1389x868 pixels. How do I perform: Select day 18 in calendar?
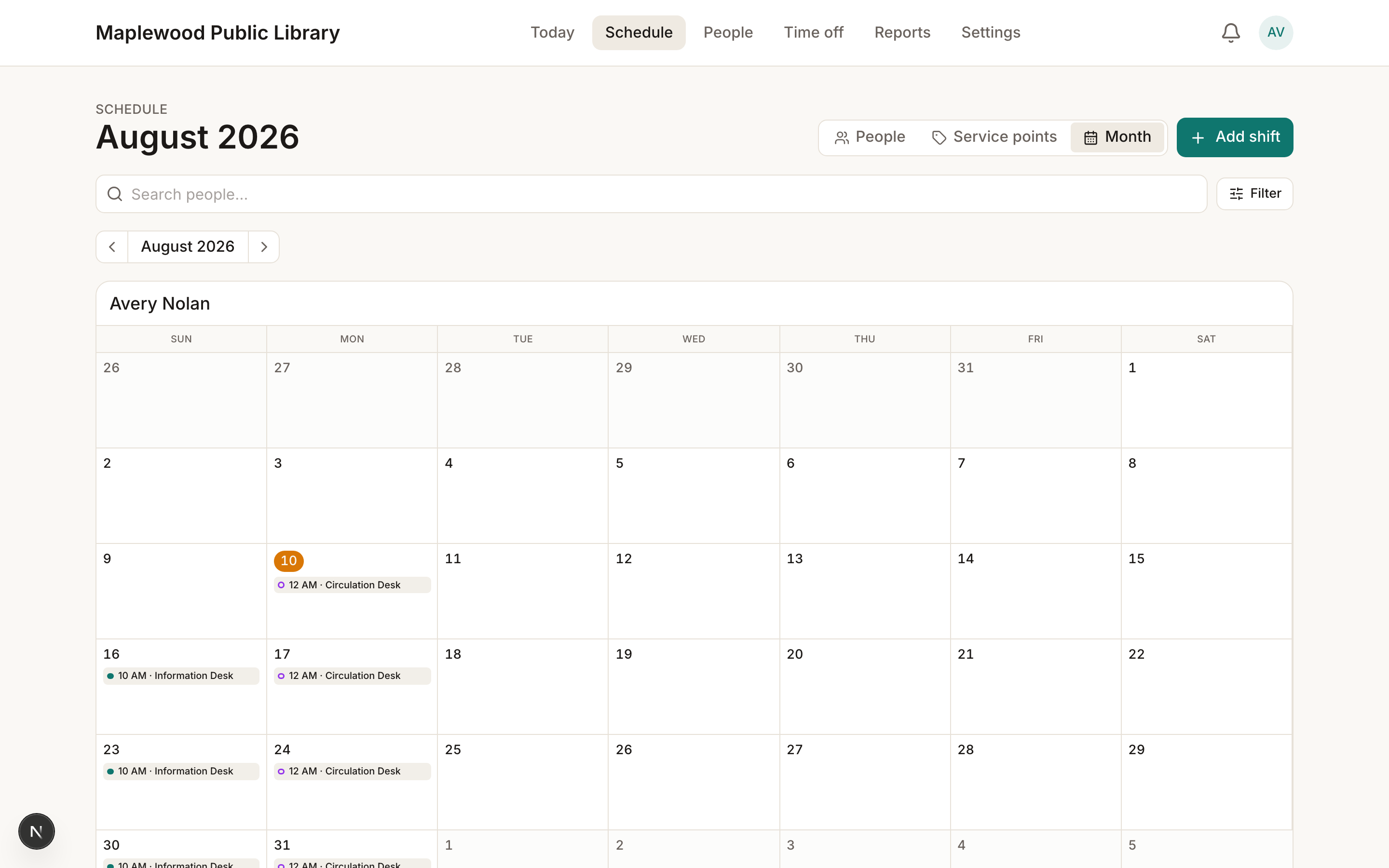pyautogui.click(x=522, y=686)
